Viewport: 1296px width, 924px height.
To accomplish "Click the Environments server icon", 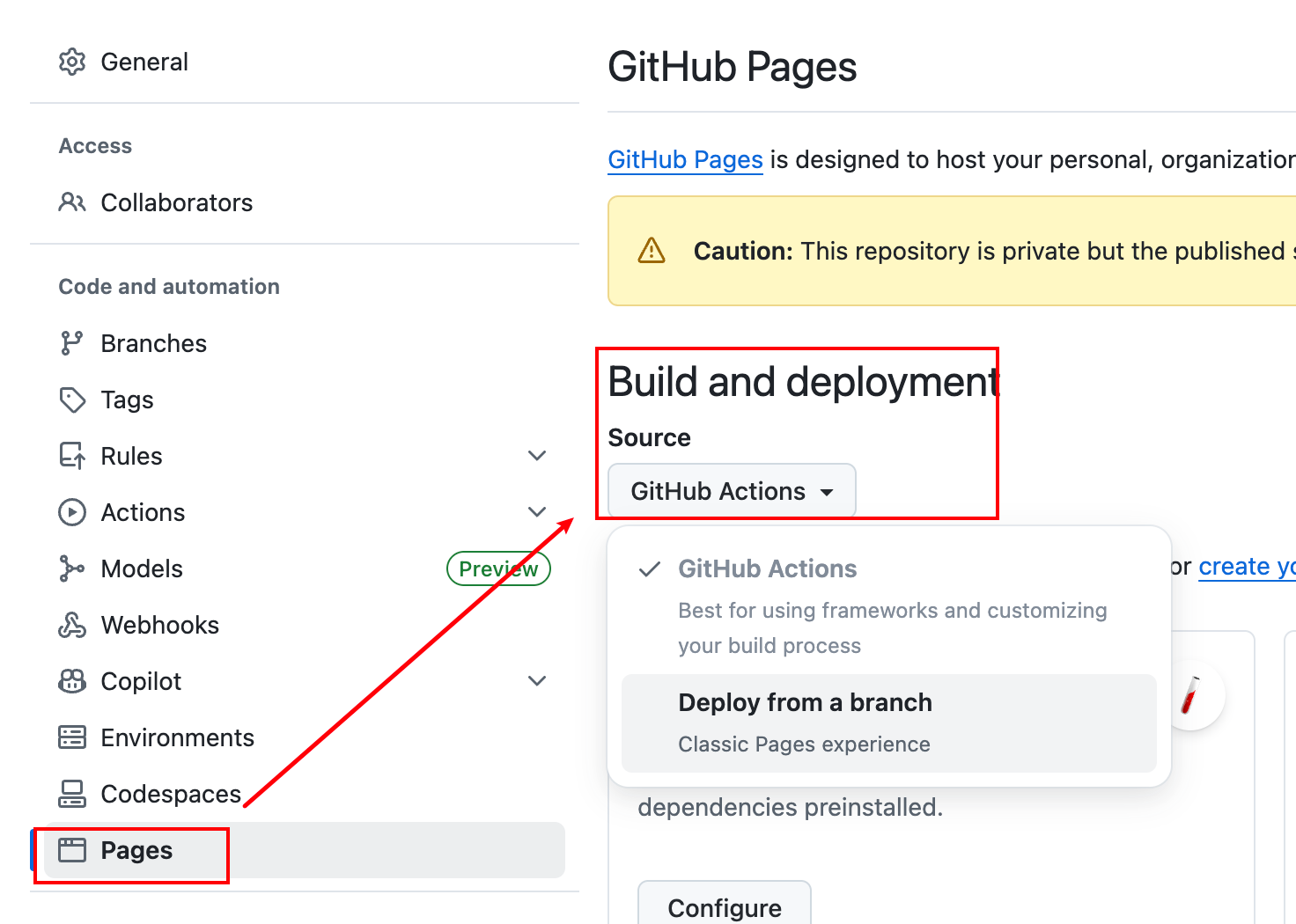I will pos(72,737).
